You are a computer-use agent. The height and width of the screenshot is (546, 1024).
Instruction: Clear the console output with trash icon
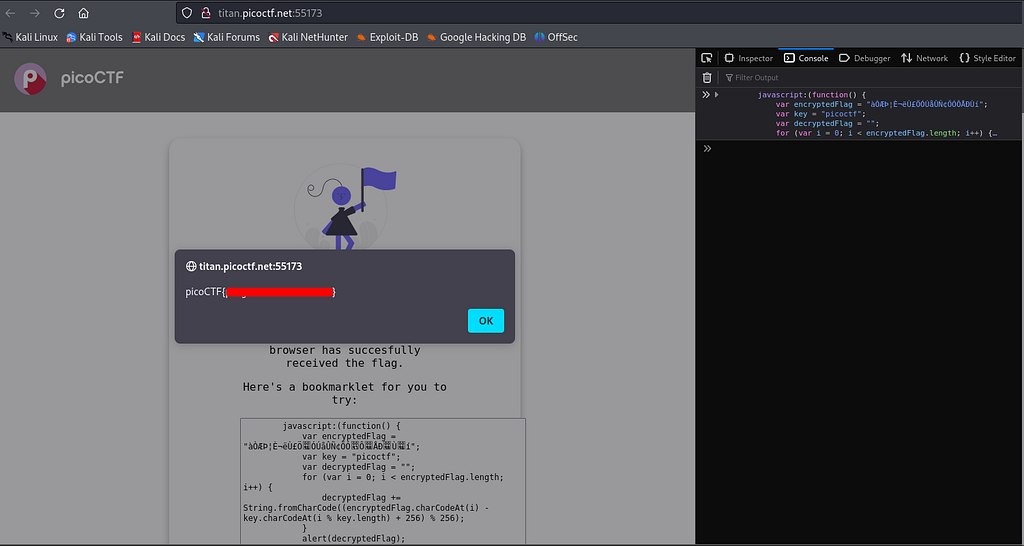[707, 78]
